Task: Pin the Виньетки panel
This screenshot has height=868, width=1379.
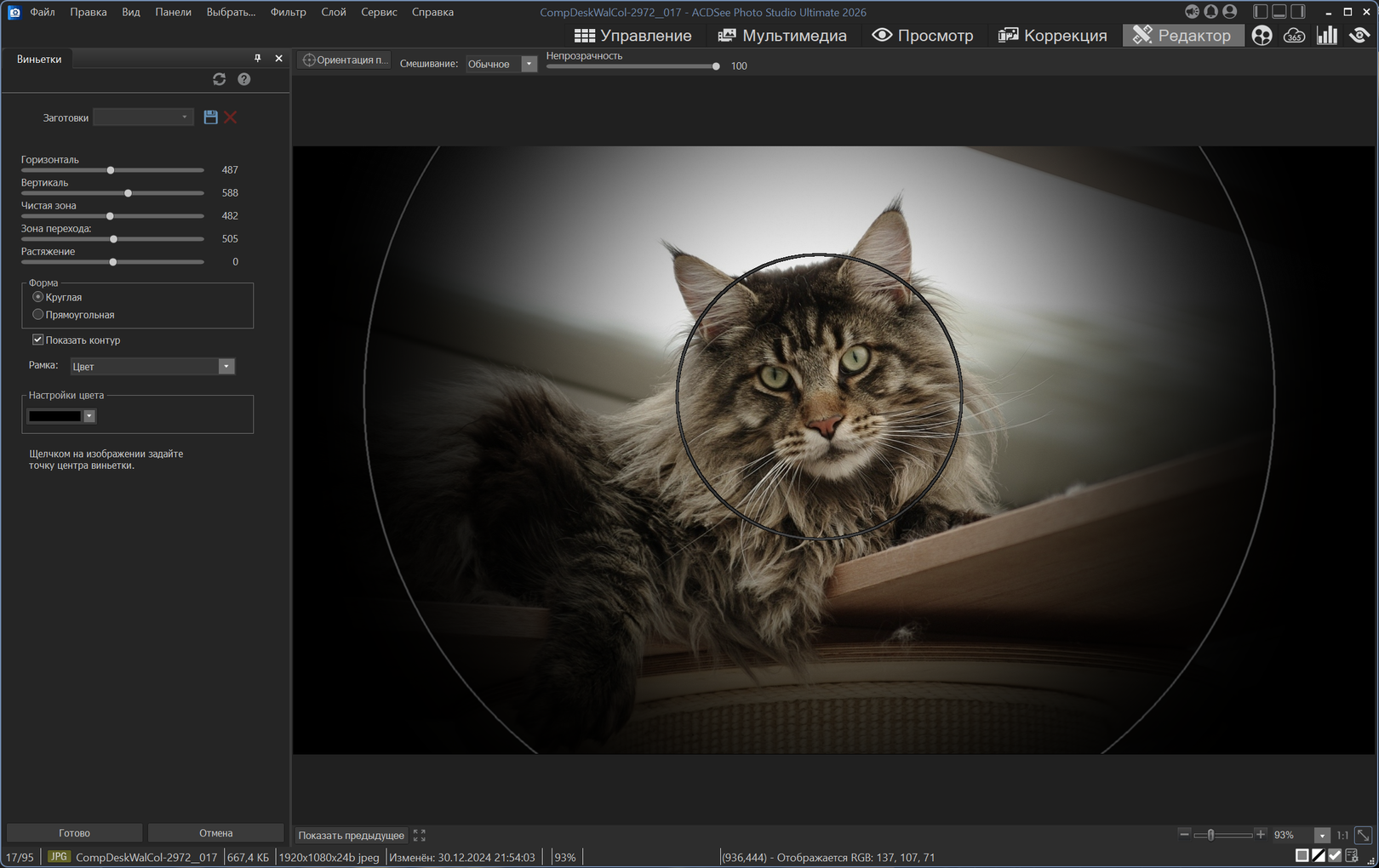Action: 257,59
